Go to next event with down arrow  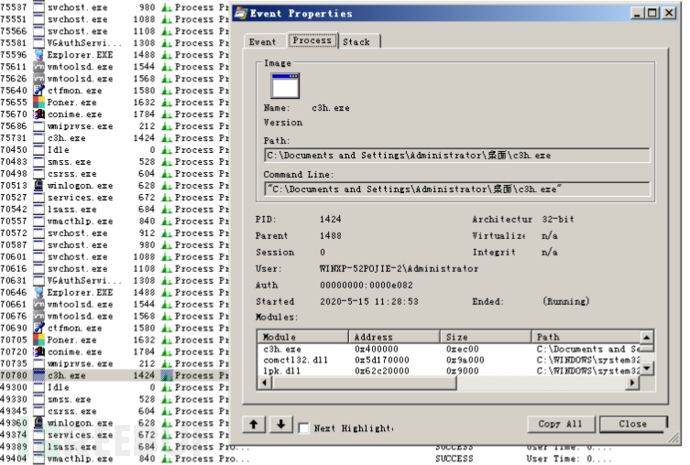[280, 424]
